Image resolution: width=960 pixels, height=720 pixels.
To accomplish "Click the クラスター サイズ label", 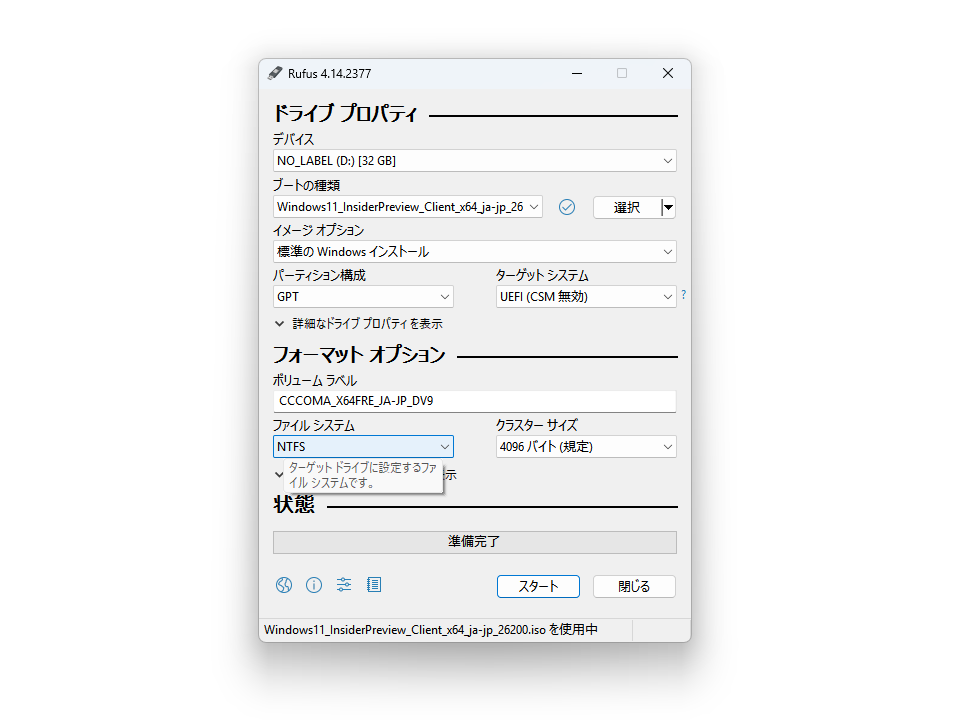I will (537, 426).
